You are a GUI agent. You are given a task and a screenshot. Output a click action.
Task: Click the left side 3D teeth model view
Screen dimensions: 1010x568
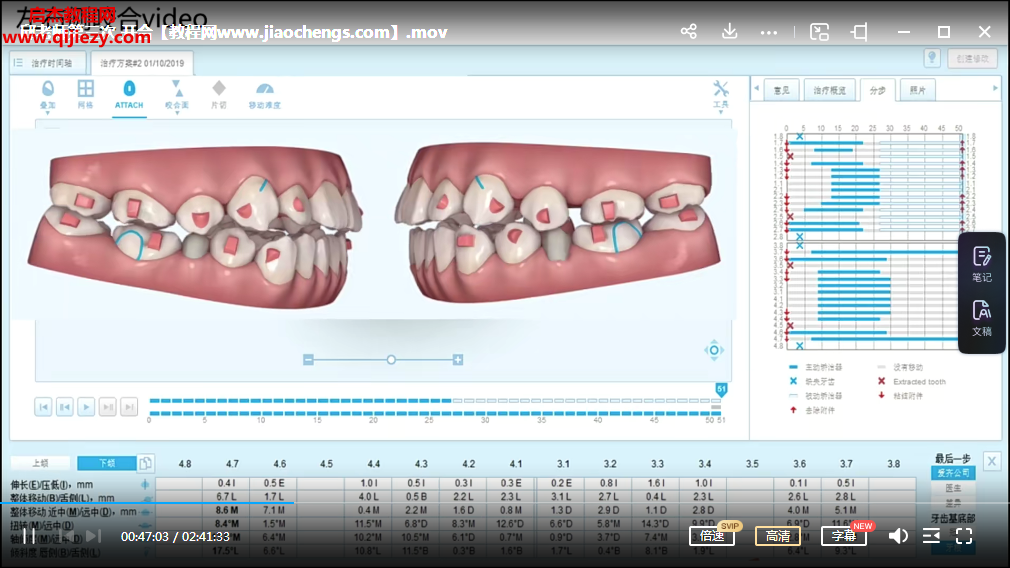(x=195, y=225)
